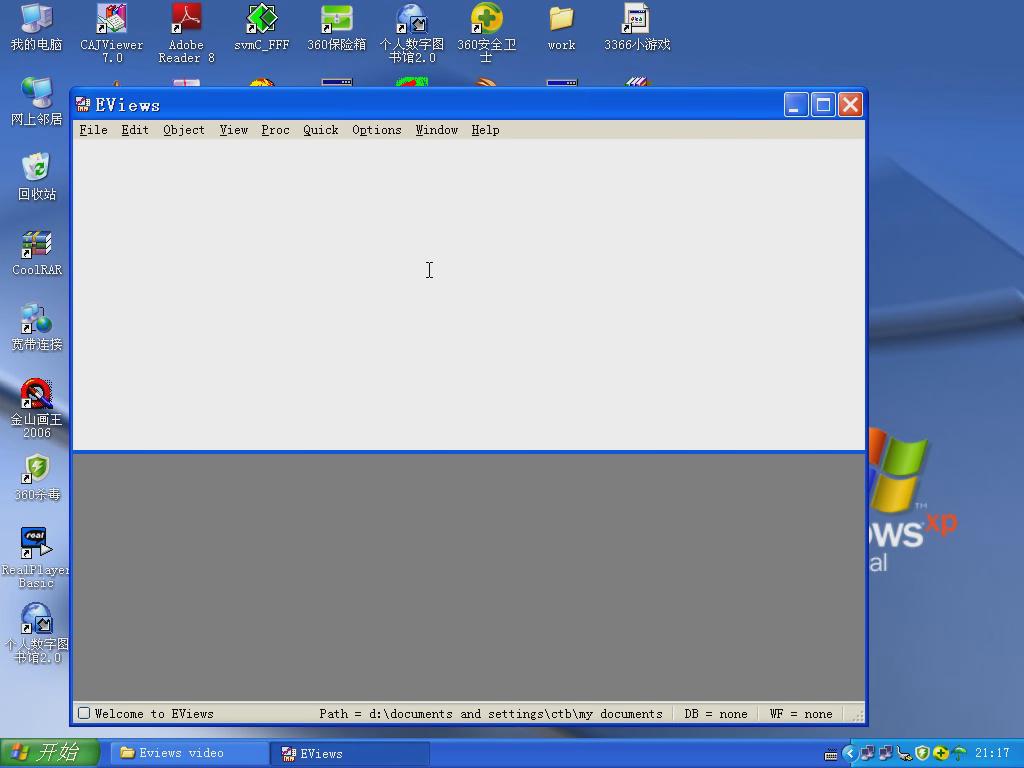The width and height of the screenshot is (1024, 768).
Task: Click the WF = none status entry
Action: pyautogui.click(x=801, y=714)
